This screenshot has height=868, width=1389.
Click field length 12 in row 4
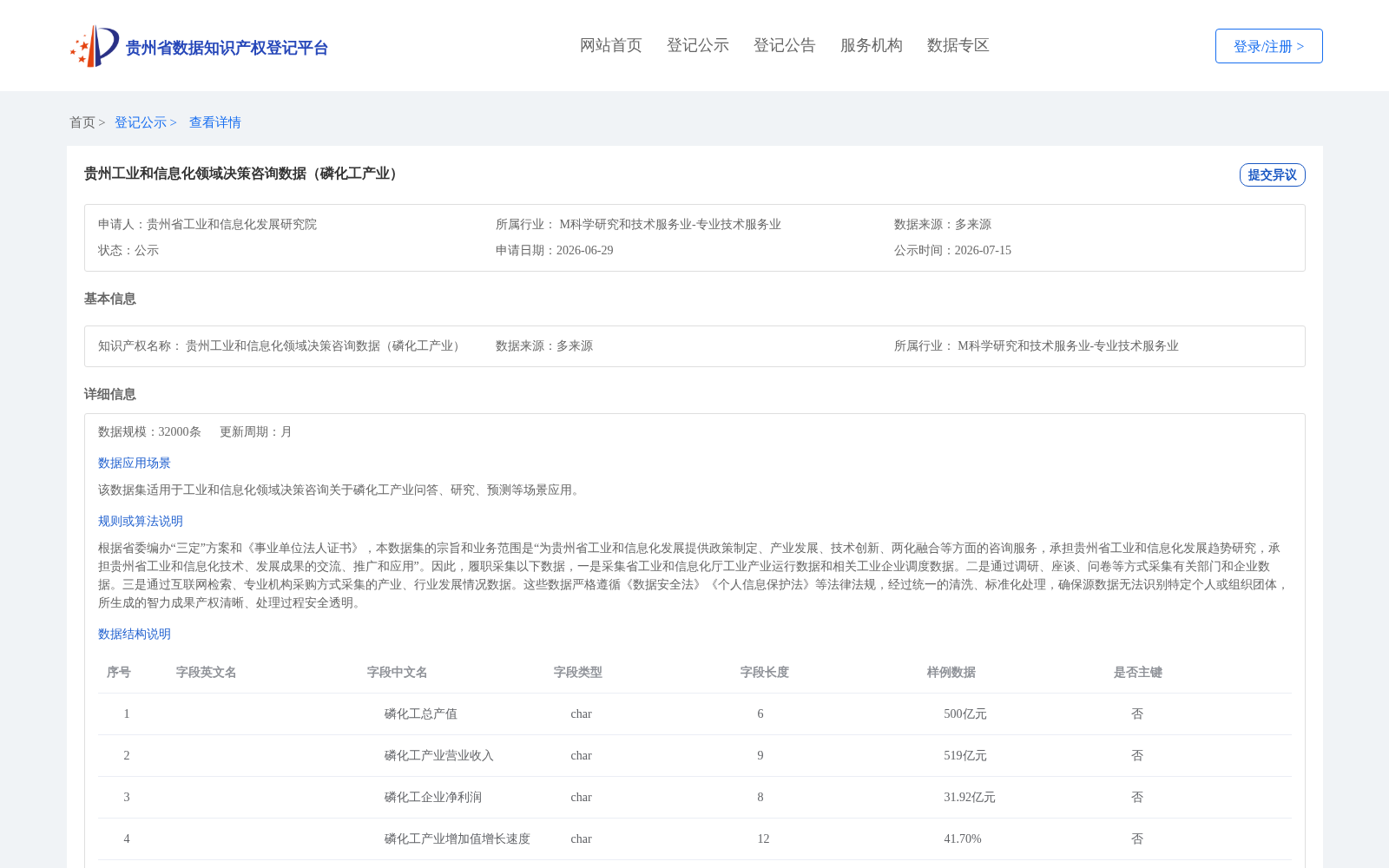click(x=763, y=838)
